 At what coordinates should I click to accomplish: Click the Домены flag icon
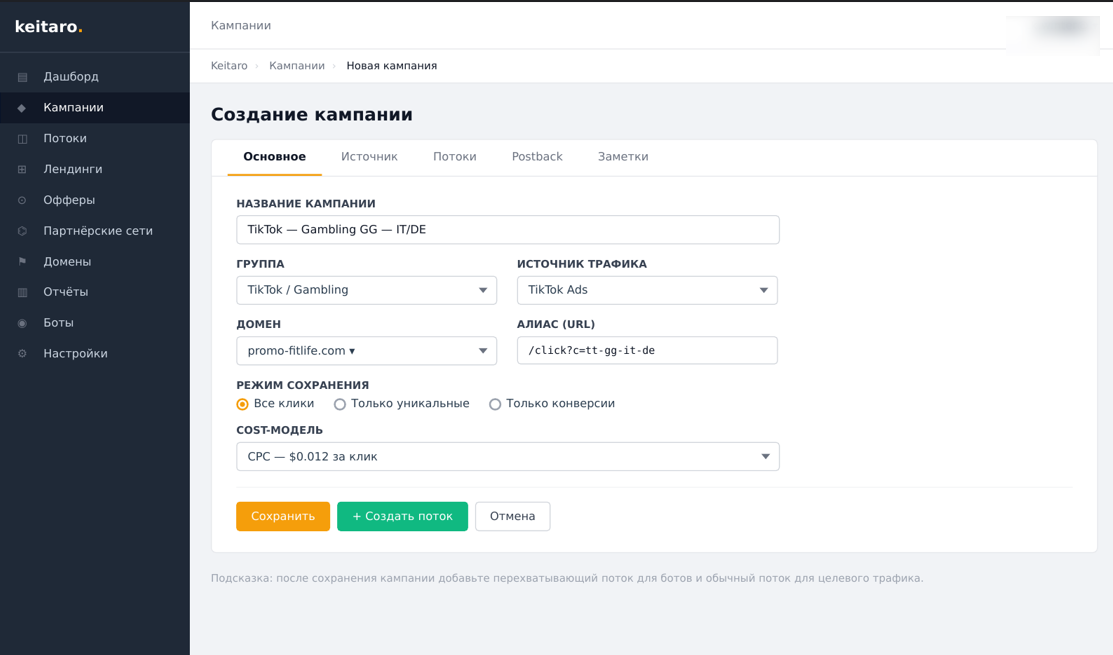(x=22, y=262)
